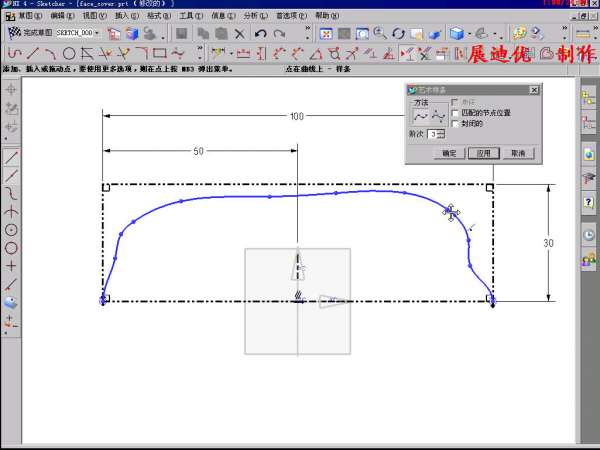Open the SKETCH_000 name dropdown
This screenshot has height=450, width=600.
[x=97, y=33]
